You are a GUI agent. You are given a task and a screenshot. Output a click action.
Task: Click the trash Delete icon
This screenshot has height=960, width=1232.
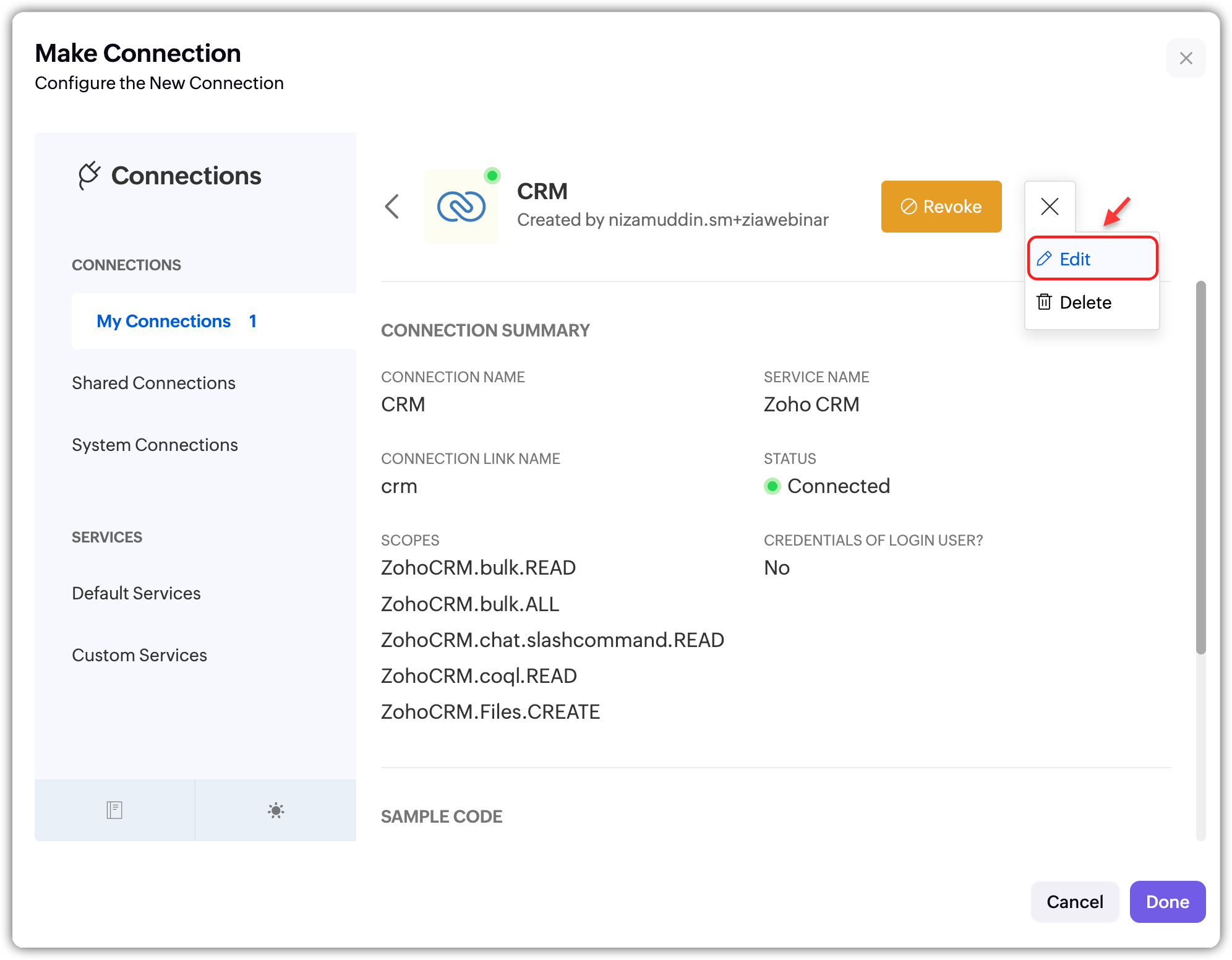1044,302
